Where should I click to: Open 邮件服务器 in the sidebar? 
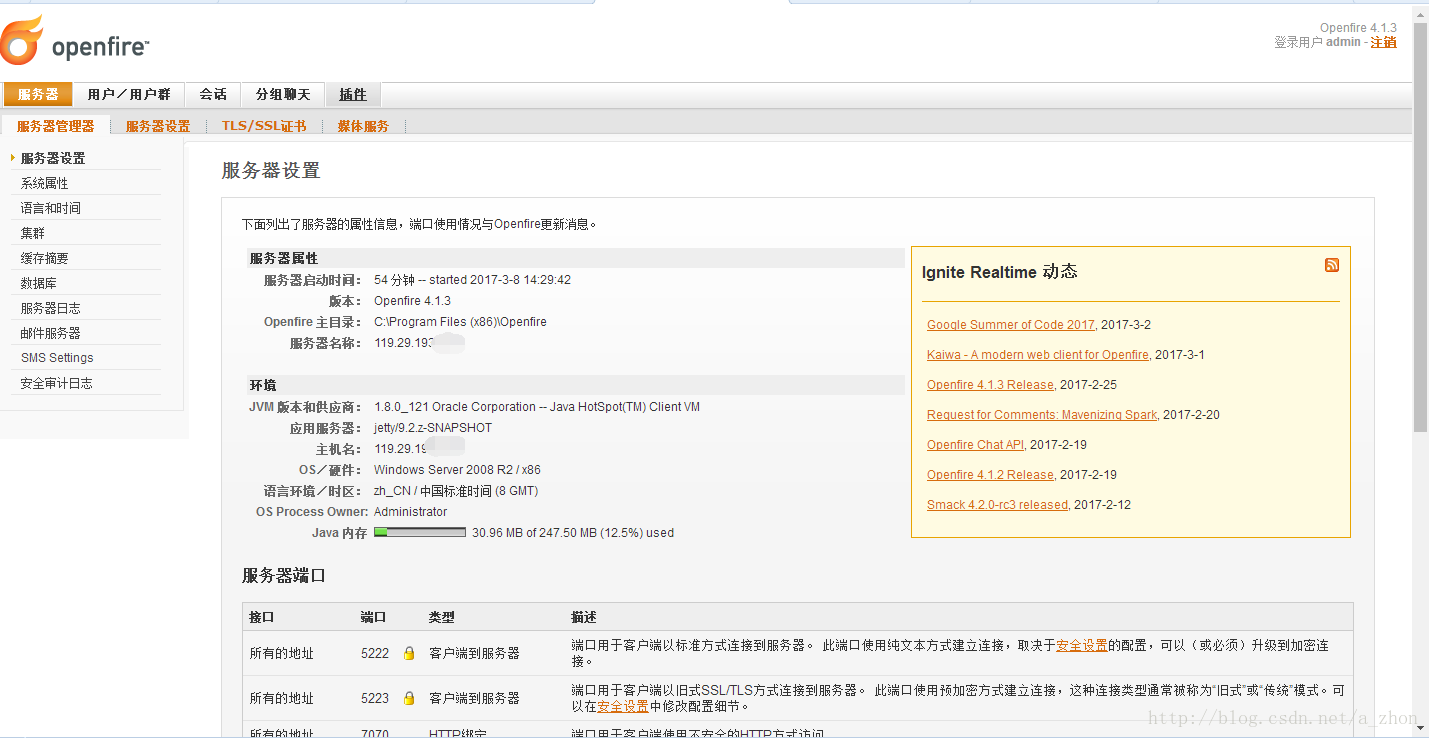pos(51,333)
